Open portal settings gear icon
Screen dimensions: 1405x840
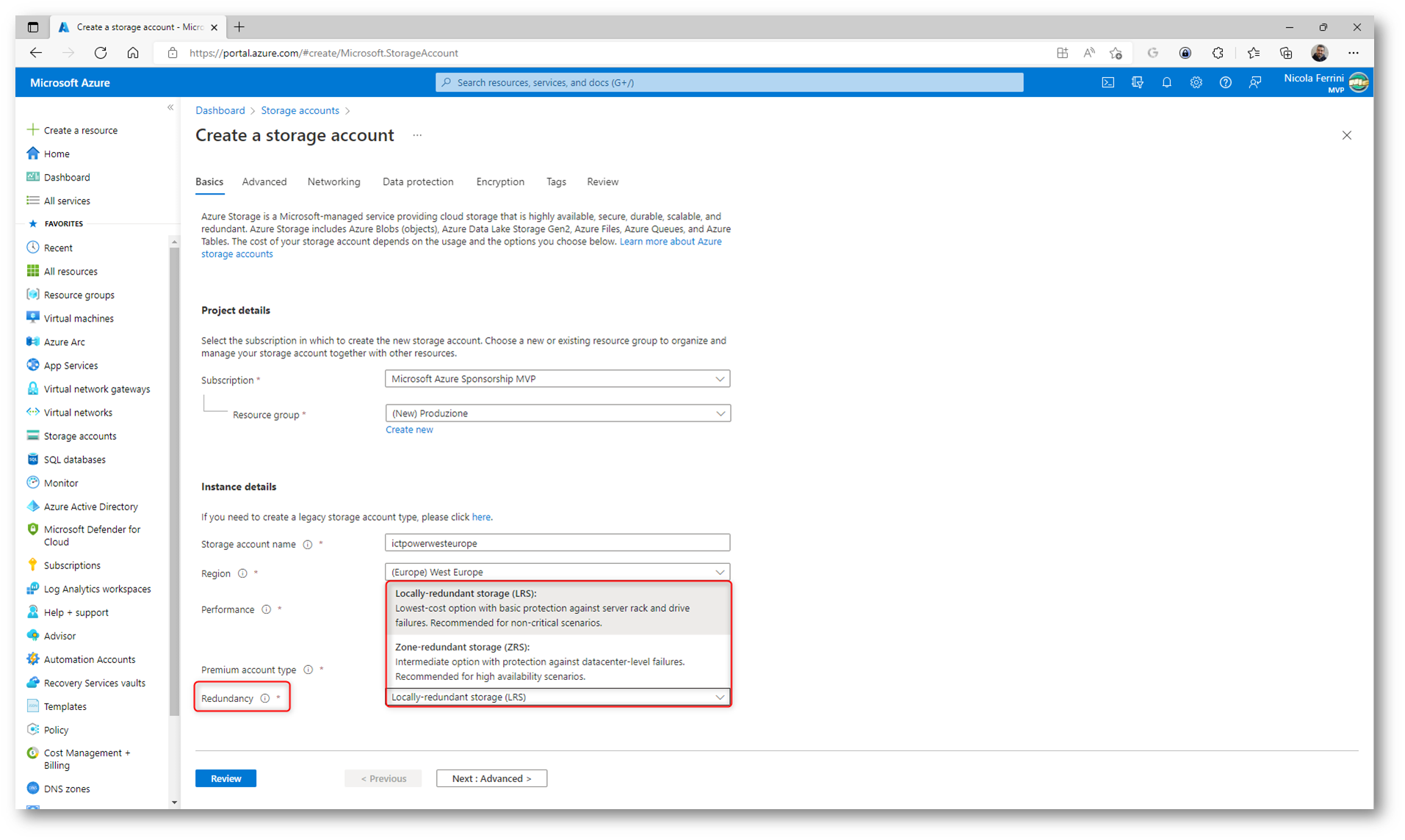coord(1196,82)
